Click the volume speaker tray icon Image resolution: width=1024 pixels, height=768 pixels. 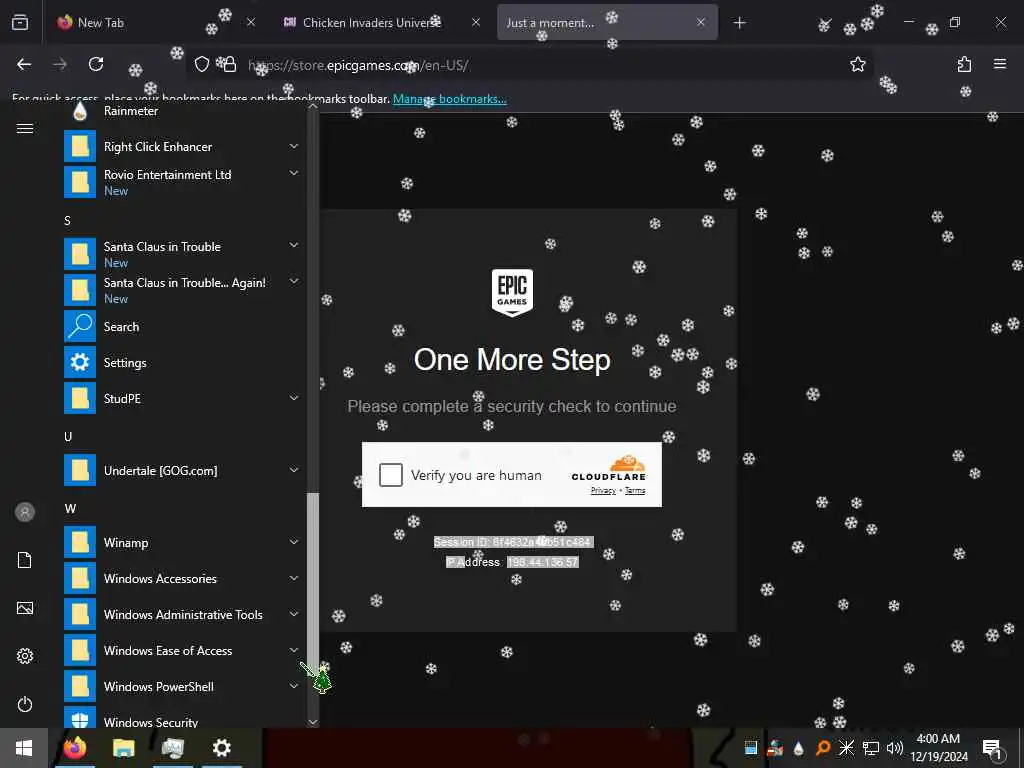click(894, 748)
